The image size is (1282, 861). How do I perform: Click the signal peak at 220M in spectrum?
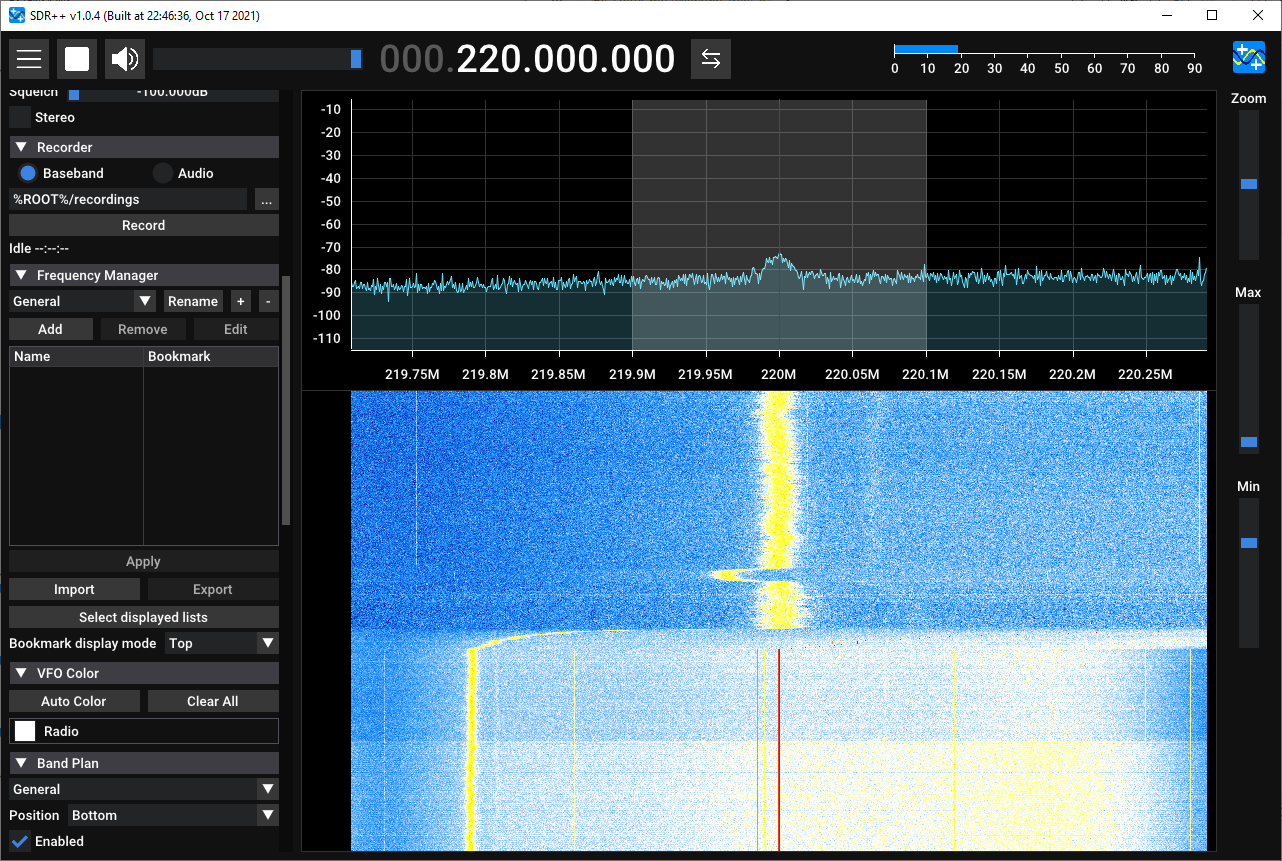click(779, 259)
